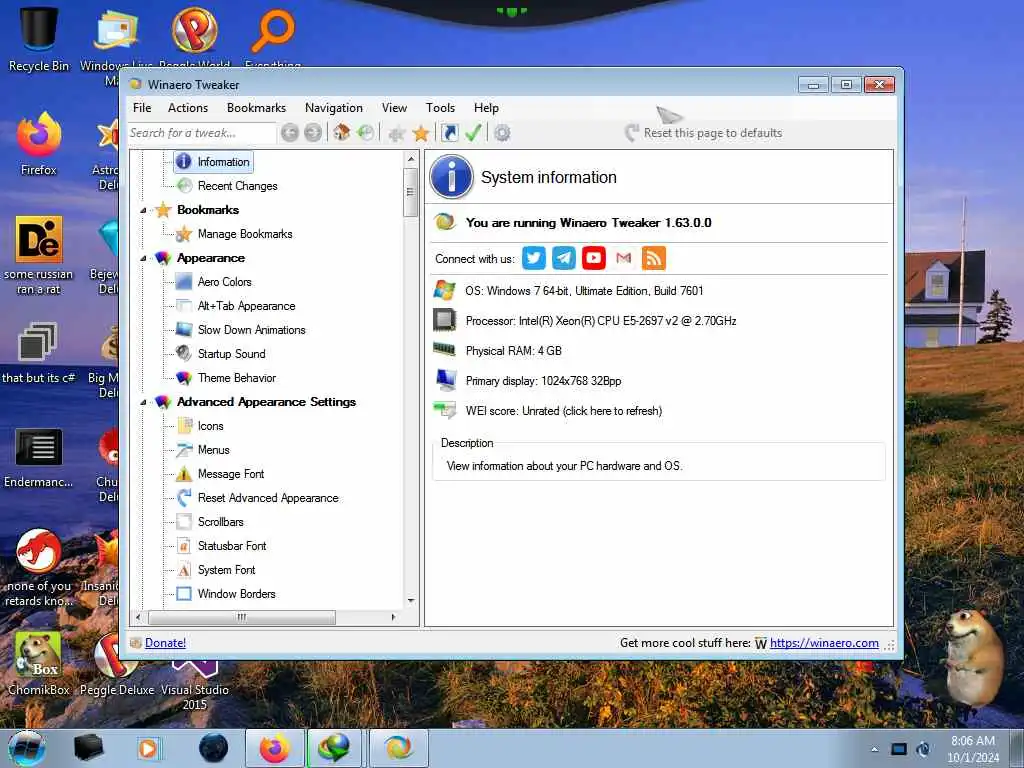Select Icons tree item

pos(210,426)
